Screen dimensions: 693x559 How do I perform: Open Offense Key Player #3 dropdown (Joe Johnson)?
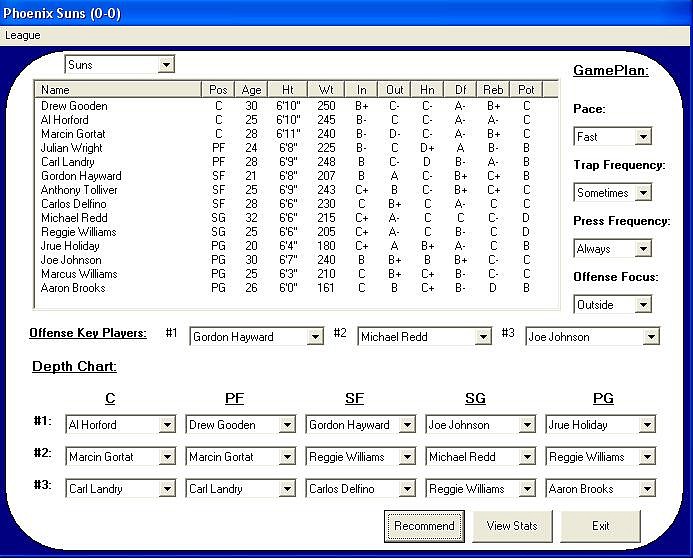[592, 337]
